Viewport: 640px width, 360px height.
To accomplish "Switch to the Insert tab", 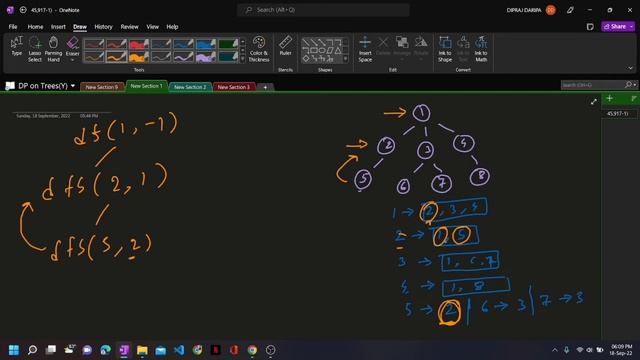I will tap(58, 27).
